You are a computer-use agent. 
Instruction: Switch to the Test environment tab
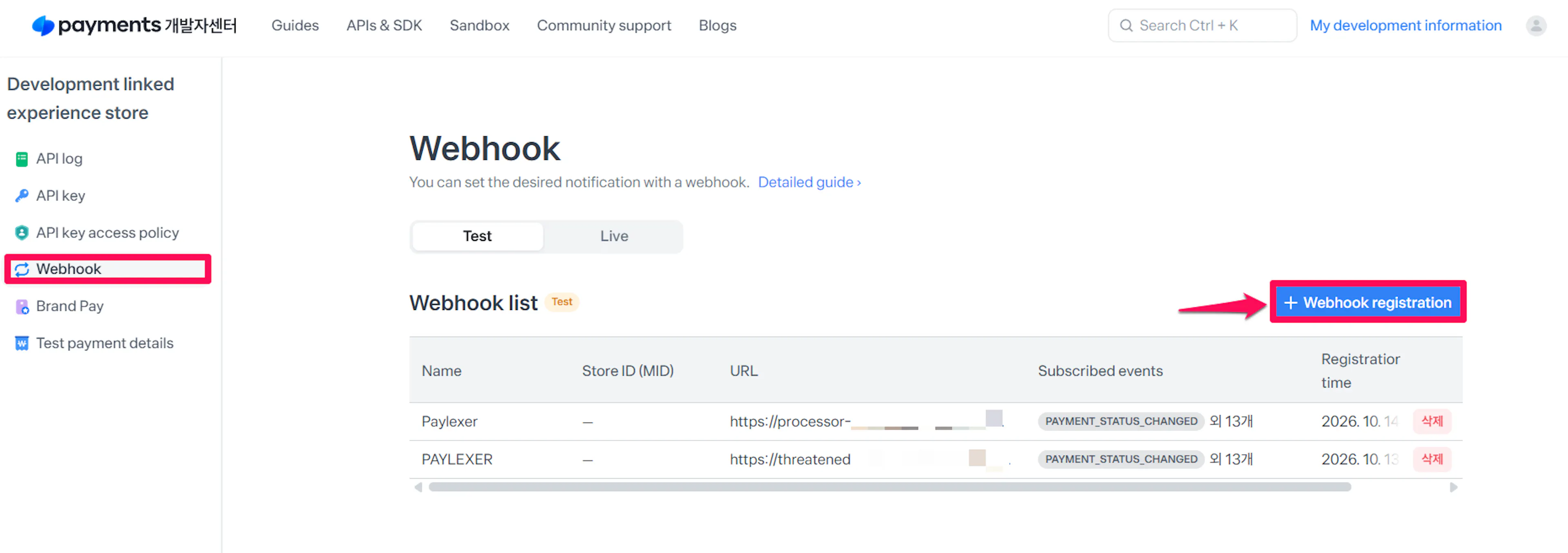477,236
